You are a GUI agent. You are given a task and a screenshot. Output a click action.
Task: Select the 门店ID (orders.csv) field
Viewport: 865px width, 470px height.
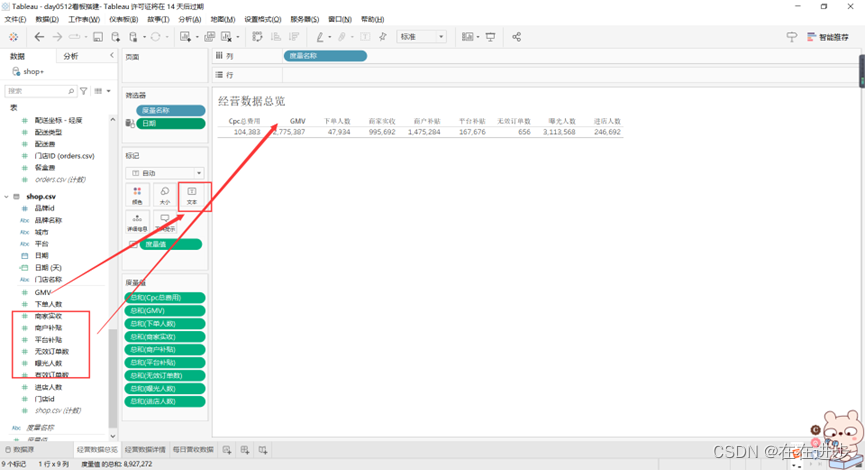(64, 156)
